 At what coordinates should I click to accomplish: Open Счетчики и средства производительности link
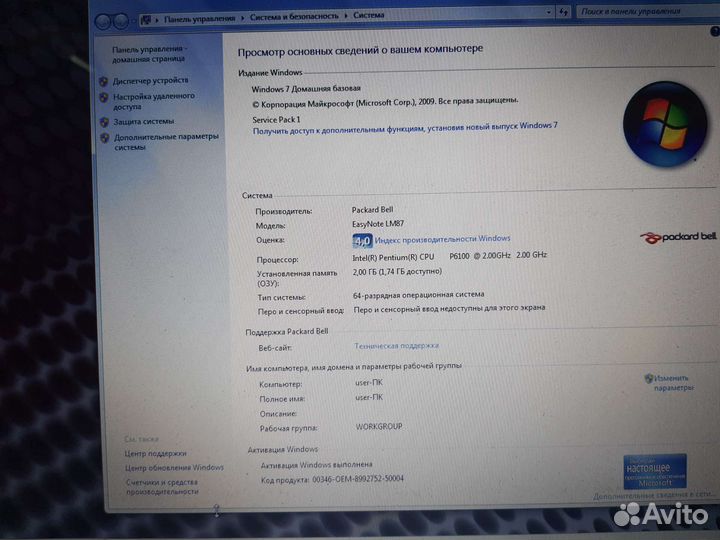coord(162,487)
